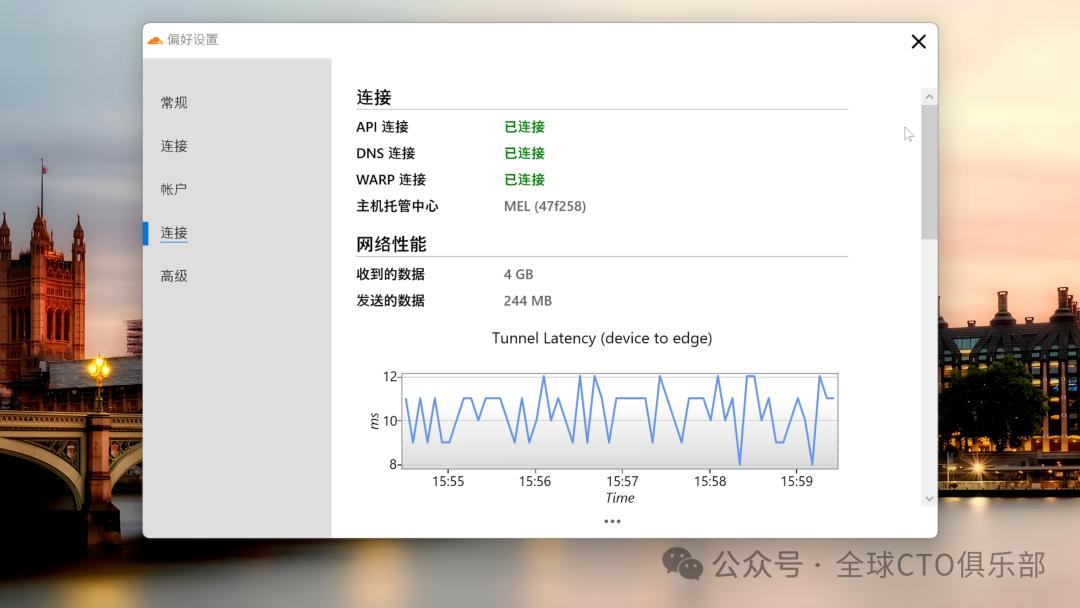This screenshot has width=1080, height=608.
Task: Click the scrollbar up arrow
Action: [x=929, y=97]
